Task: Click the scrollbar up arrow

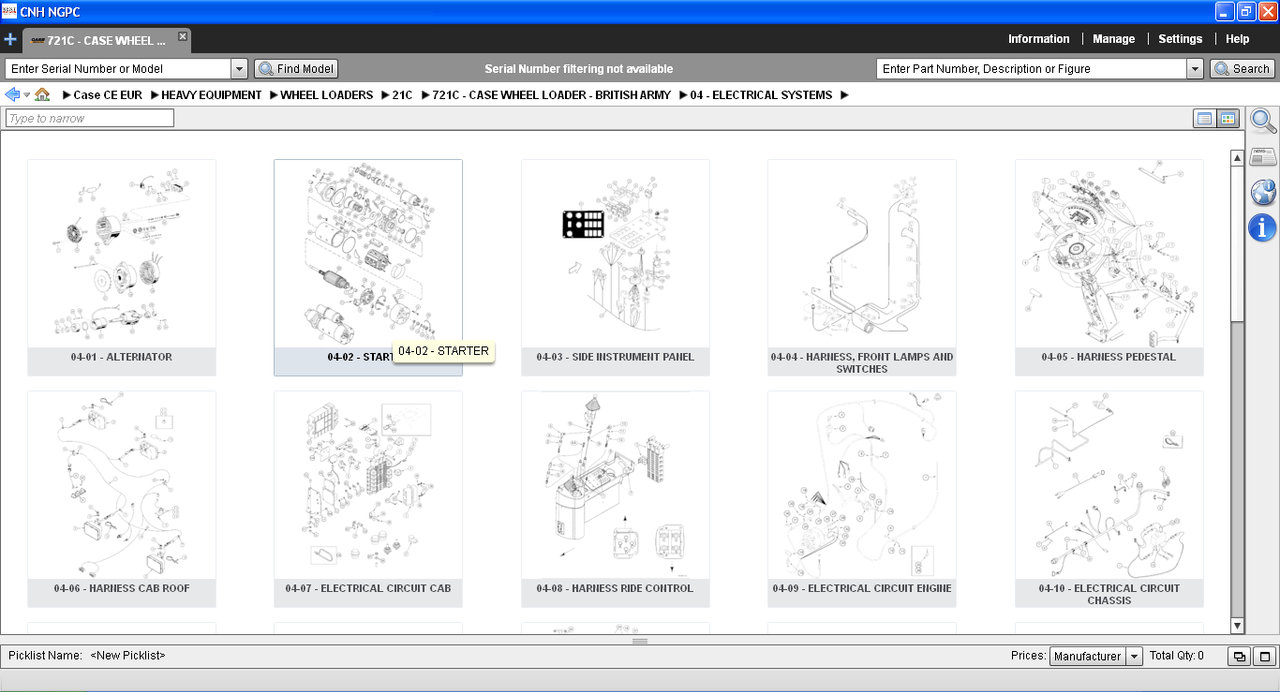Action: (x=1237, y=158)
